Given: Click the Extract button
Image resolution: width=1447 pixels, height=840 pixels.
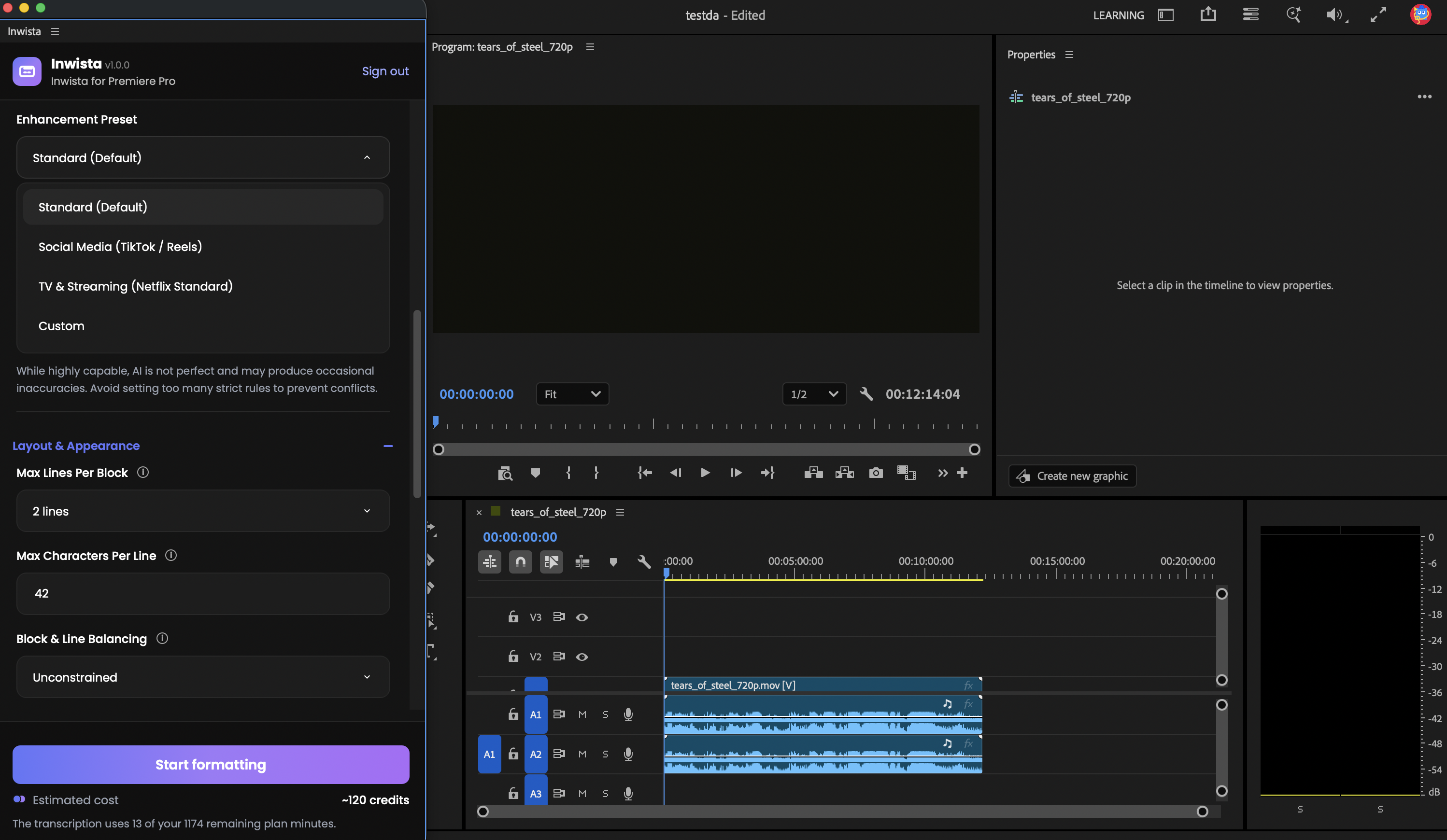Looking at the screenshot, I should pos(844,473).
